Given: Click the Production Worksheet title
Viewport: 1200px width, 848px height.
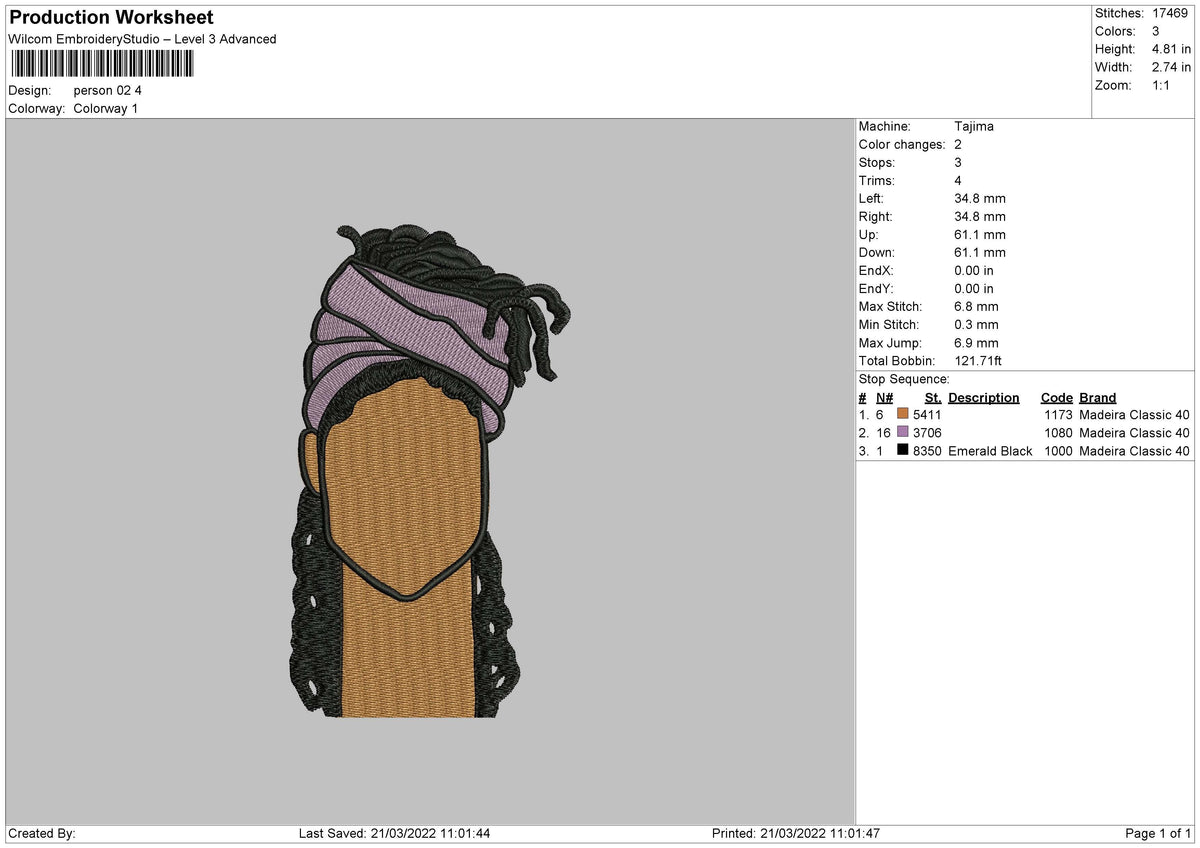Looking at the screenshot, I should click(111, 18).
